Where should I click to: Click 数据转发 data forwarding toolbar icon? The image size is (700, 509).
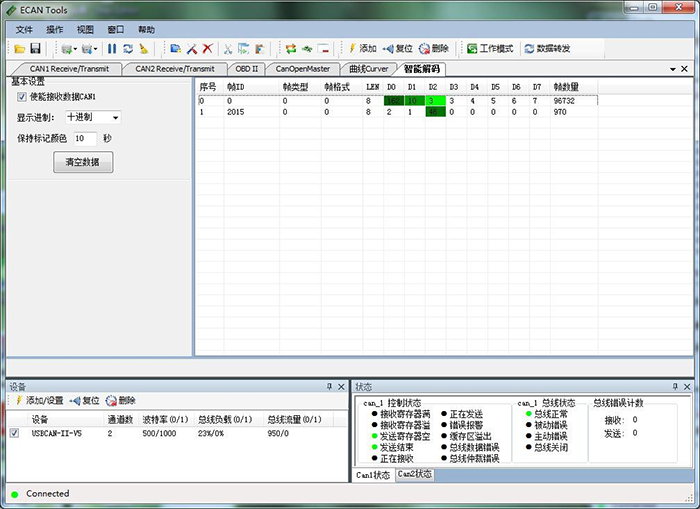547,48
